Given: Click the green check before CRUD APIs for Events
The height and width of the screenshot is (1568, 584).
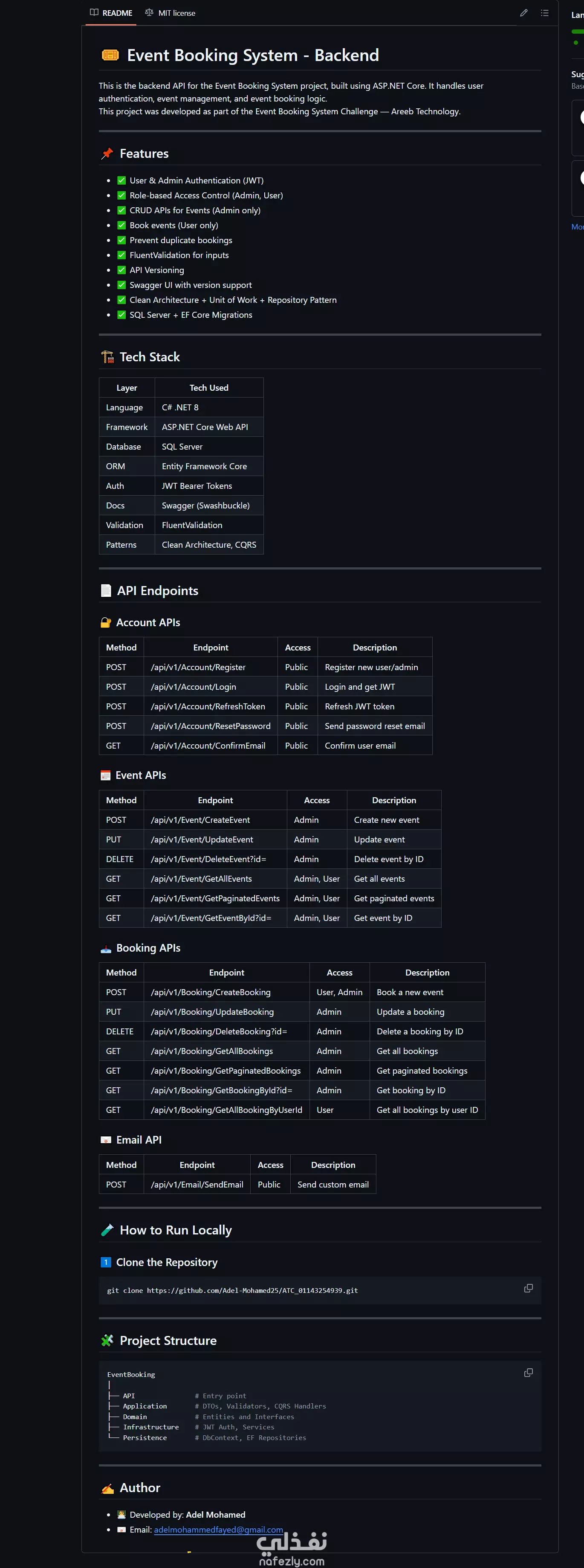Looking at the screenshot, I should click(121, 210).
